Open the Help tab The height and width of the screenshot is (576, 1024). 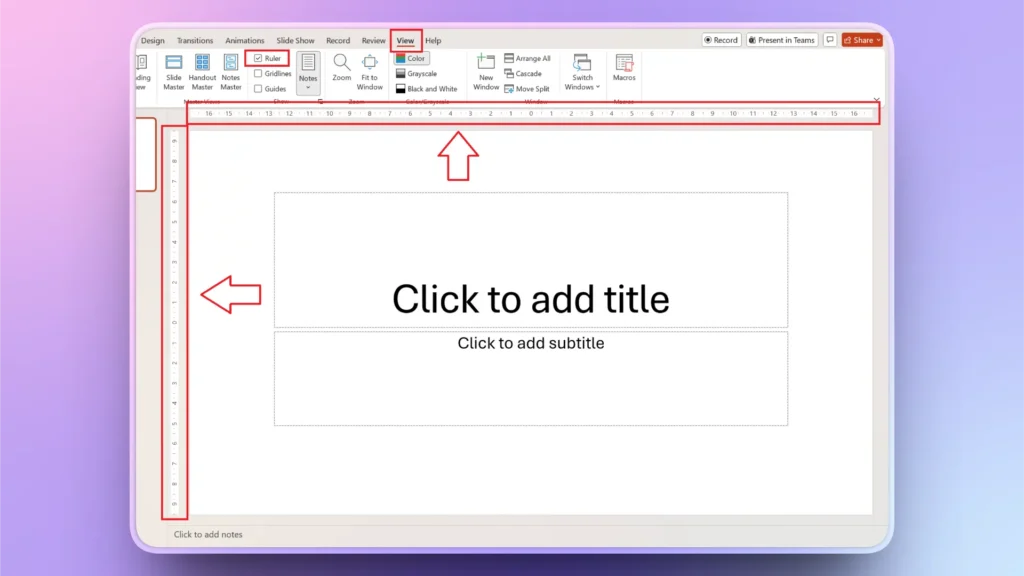click(433, 40)
